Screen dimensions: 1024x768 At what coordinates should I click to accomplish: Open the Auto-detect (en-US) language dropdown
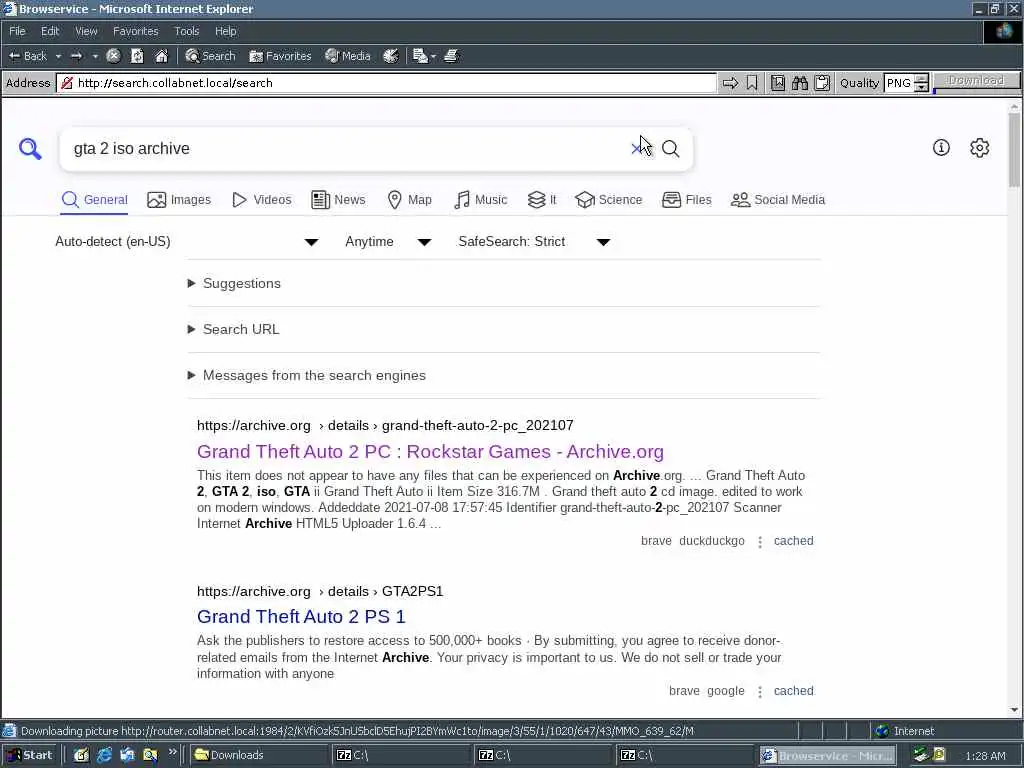tap(187, 242)
